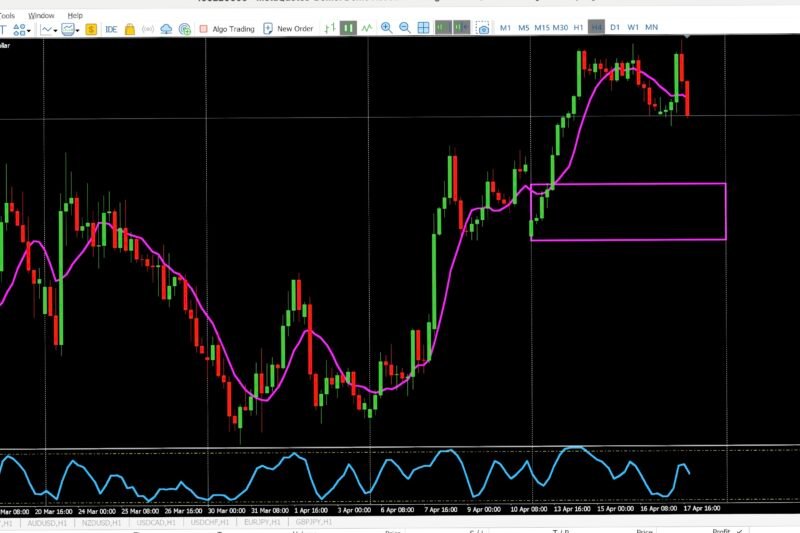
Task: Select the H1 timeframe
Action: click(x=578, y=28)
